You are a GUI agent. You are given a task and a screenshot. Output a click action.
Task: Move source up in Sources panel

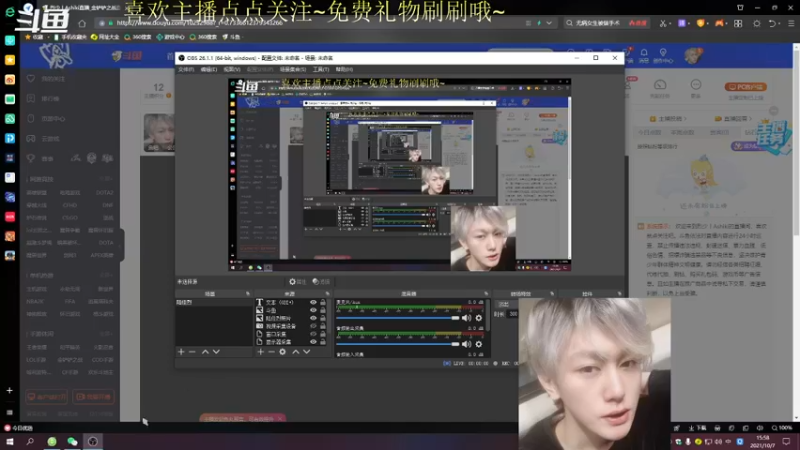click(295, 352)
